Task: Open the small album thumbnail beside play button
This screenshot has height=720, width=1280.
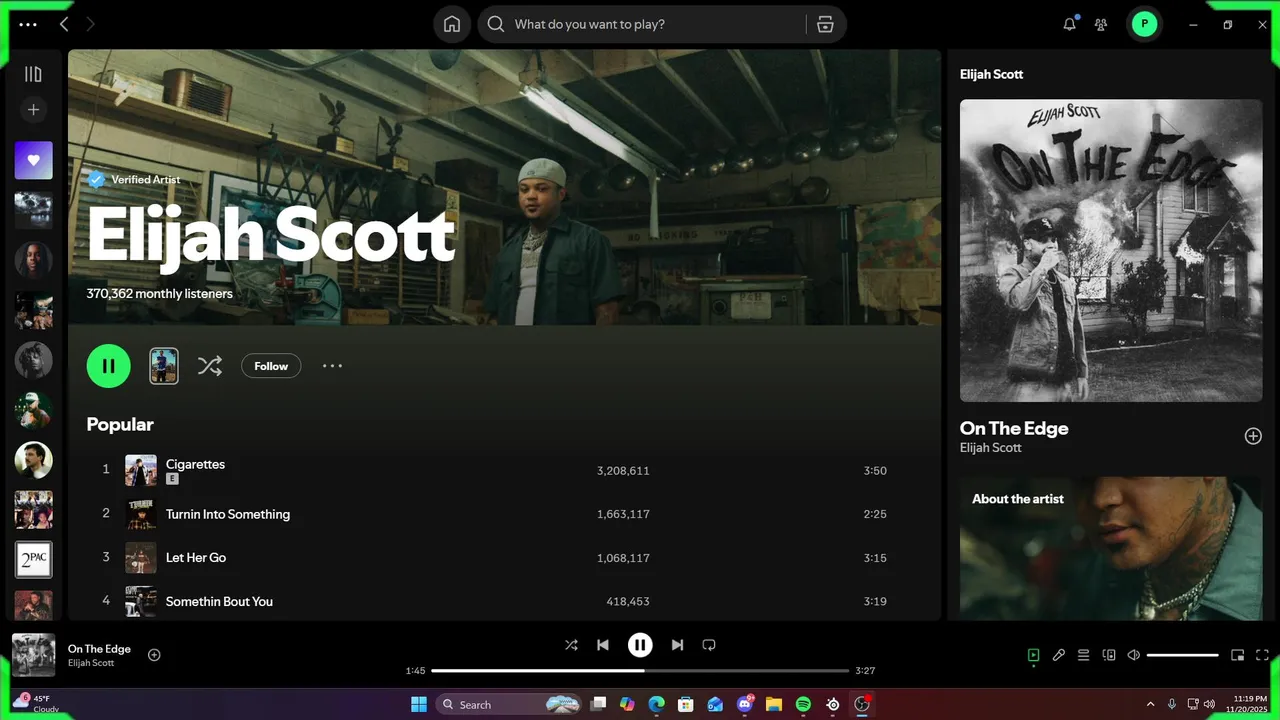Action: pos(164,366)
